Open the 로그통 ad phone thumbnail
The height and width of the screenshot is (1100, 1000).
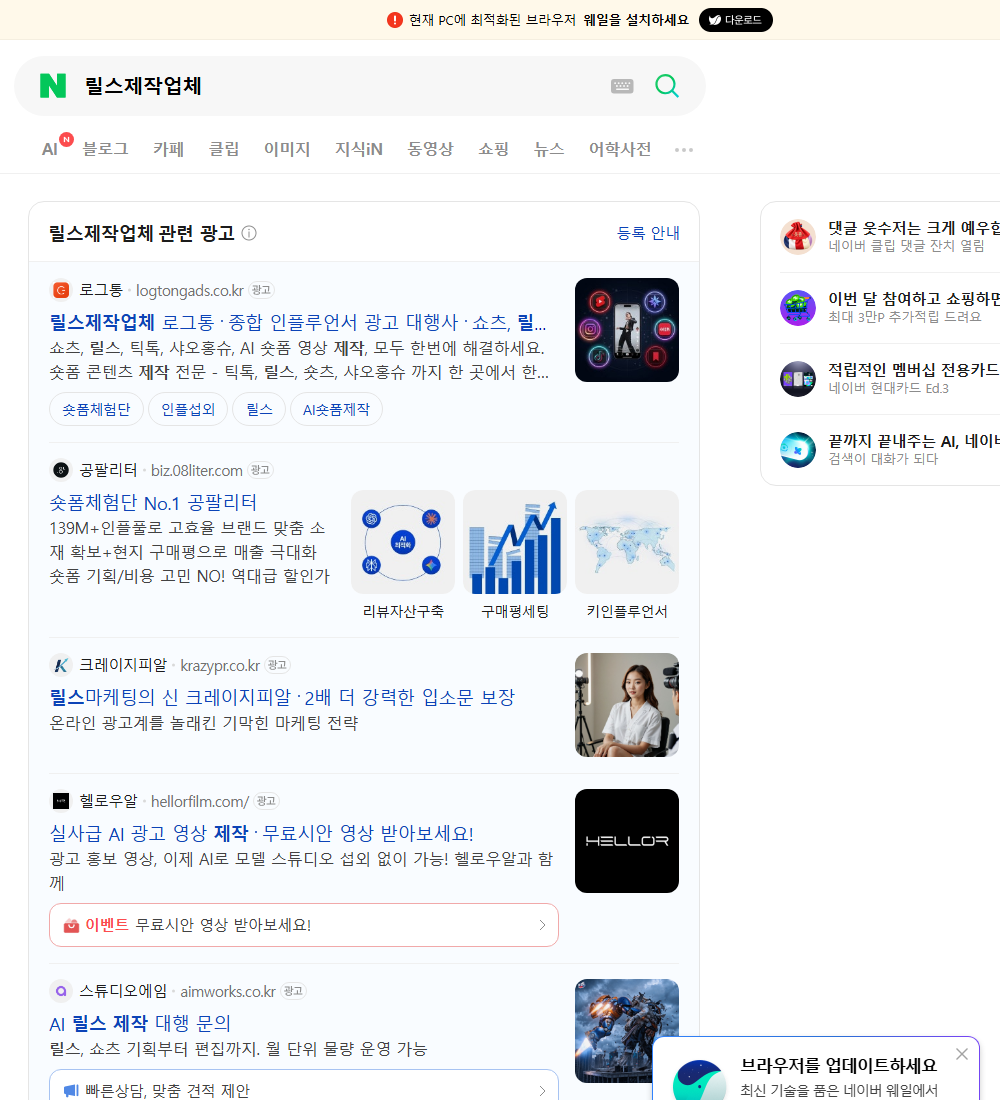coord(627,330)
